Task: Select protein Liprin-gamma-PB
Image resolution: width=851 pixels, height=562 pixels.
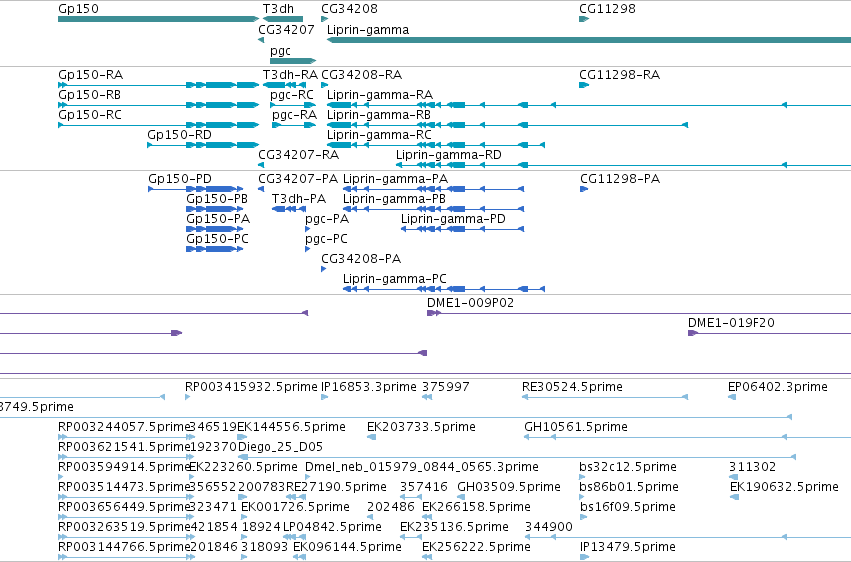Action: (434, 209)
